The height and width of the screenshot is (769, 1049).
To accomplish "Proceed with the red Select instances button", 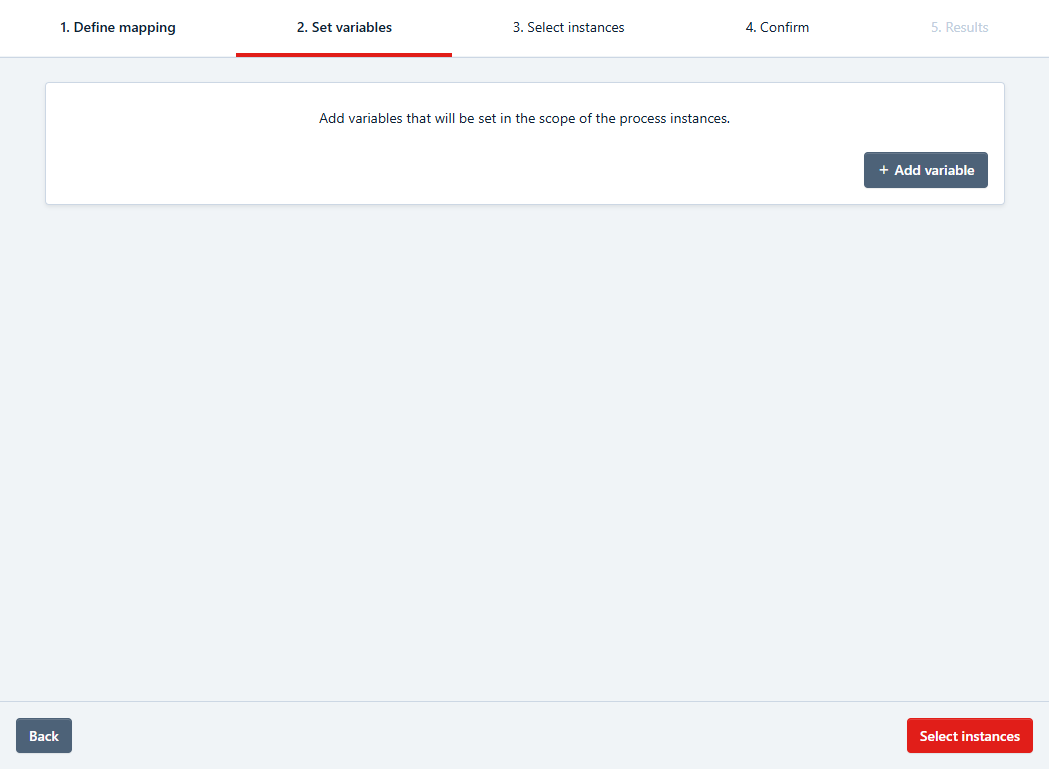I will point(969,736).
